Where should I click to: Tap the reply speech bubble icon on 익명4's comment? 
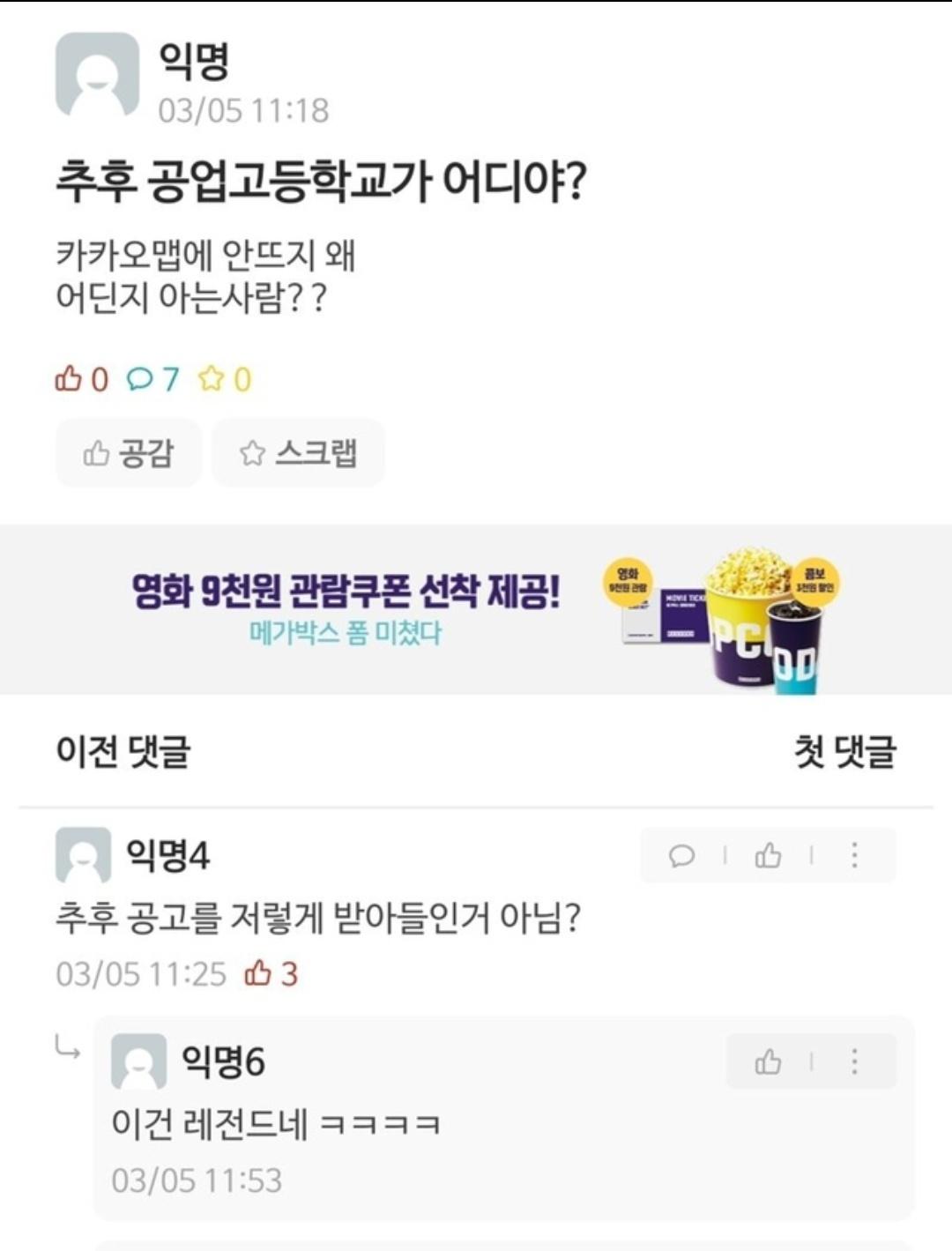(683, 855)
